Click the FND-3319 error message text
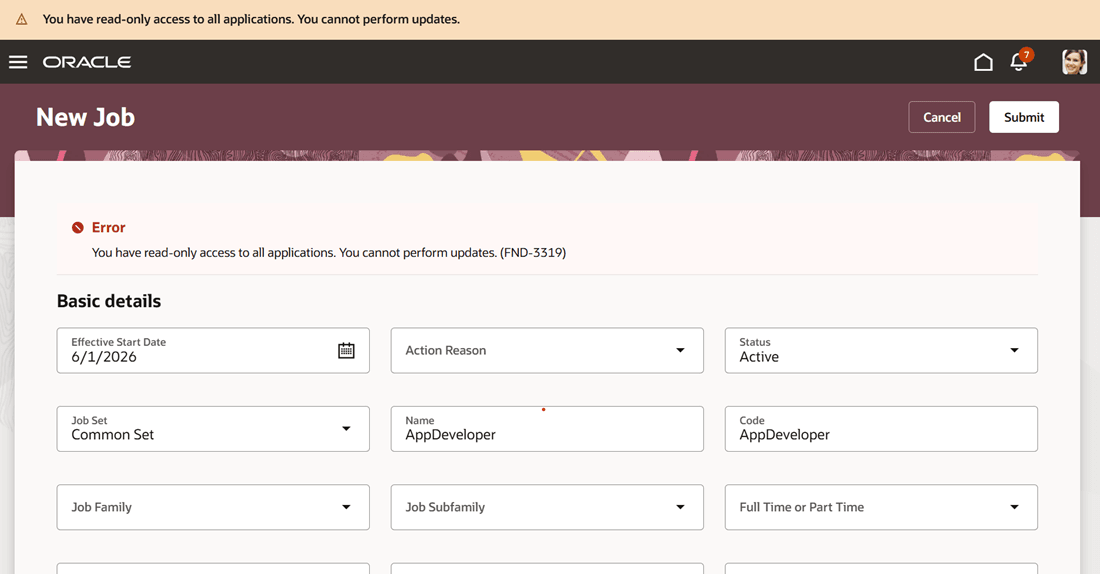Screen dimensions: 1100x574 coord(329,253)
